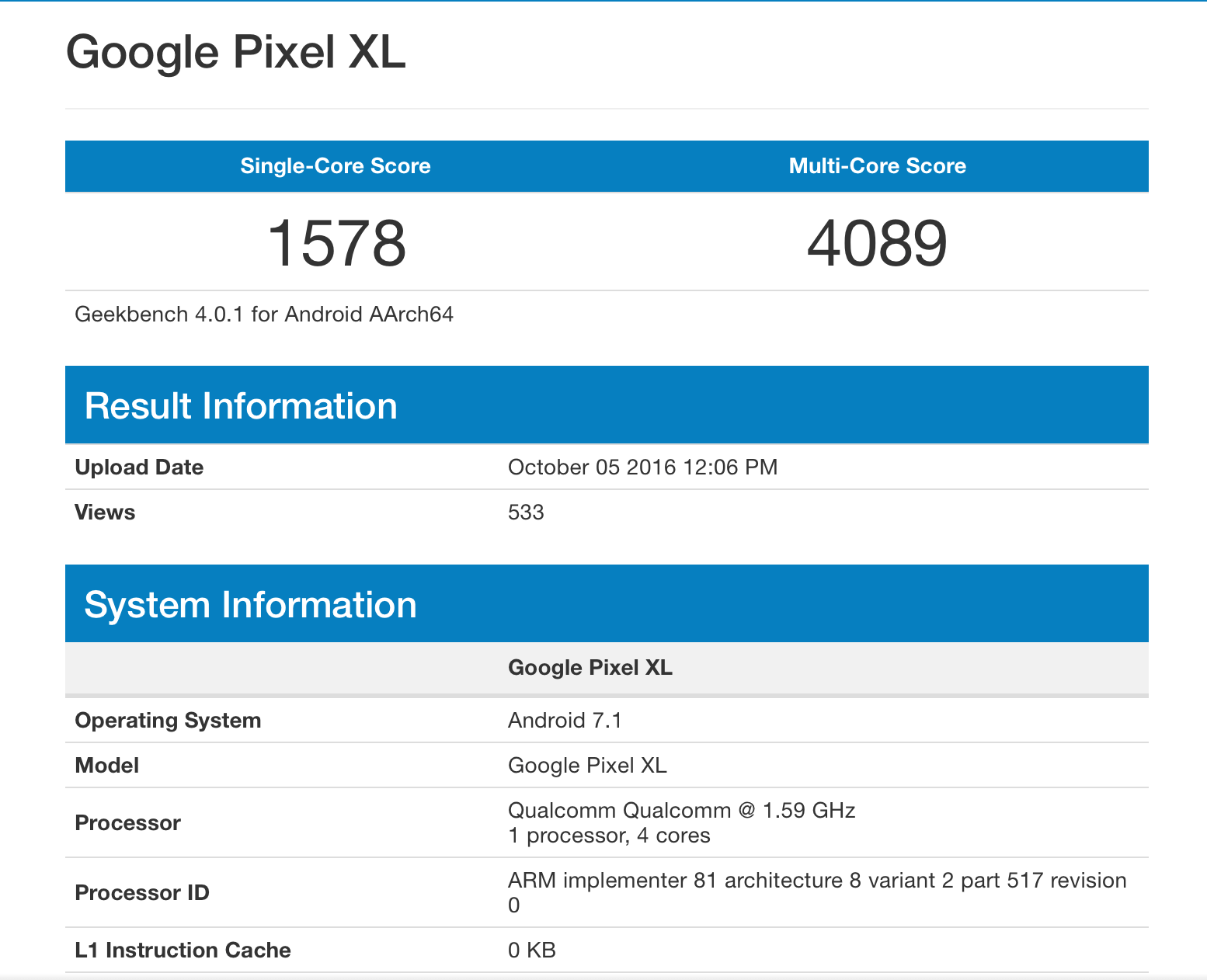
Task: Click the 0 KB cache value
Action: click(x=532, y=950)
